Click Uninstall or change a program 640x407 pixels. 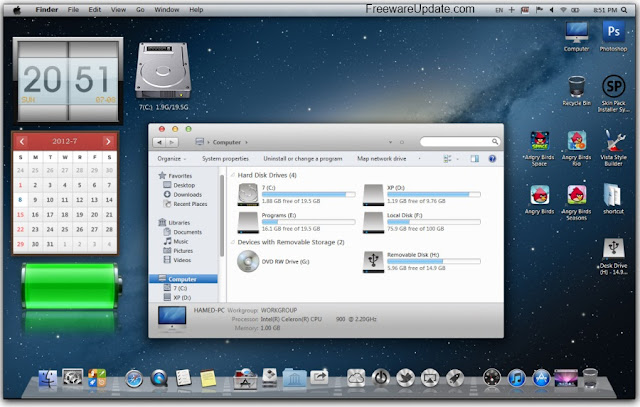click(302, 158)
